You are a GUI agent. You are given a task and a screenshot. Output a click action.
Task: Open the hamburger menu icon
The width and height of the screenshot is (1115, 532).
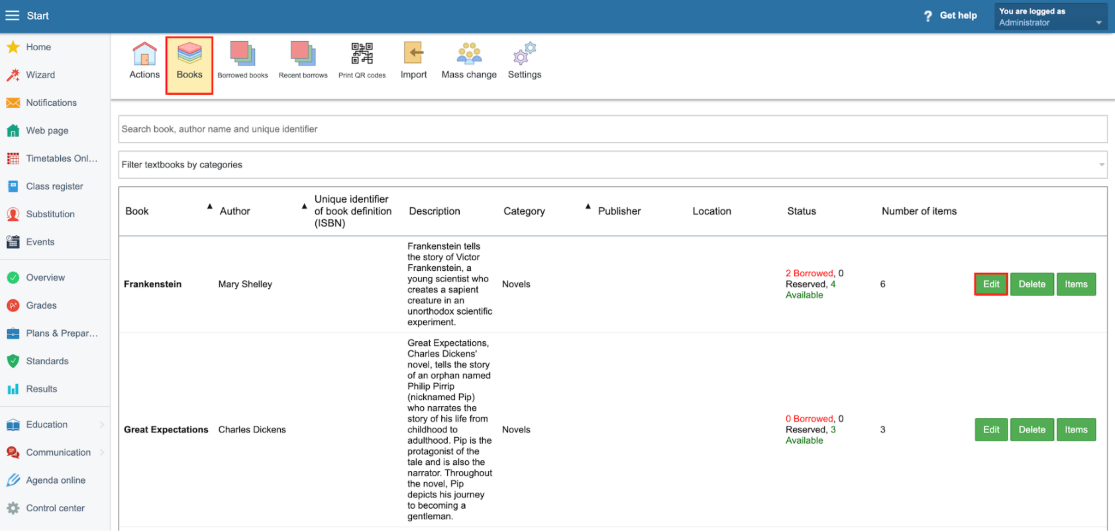click(x=13, y=16)
